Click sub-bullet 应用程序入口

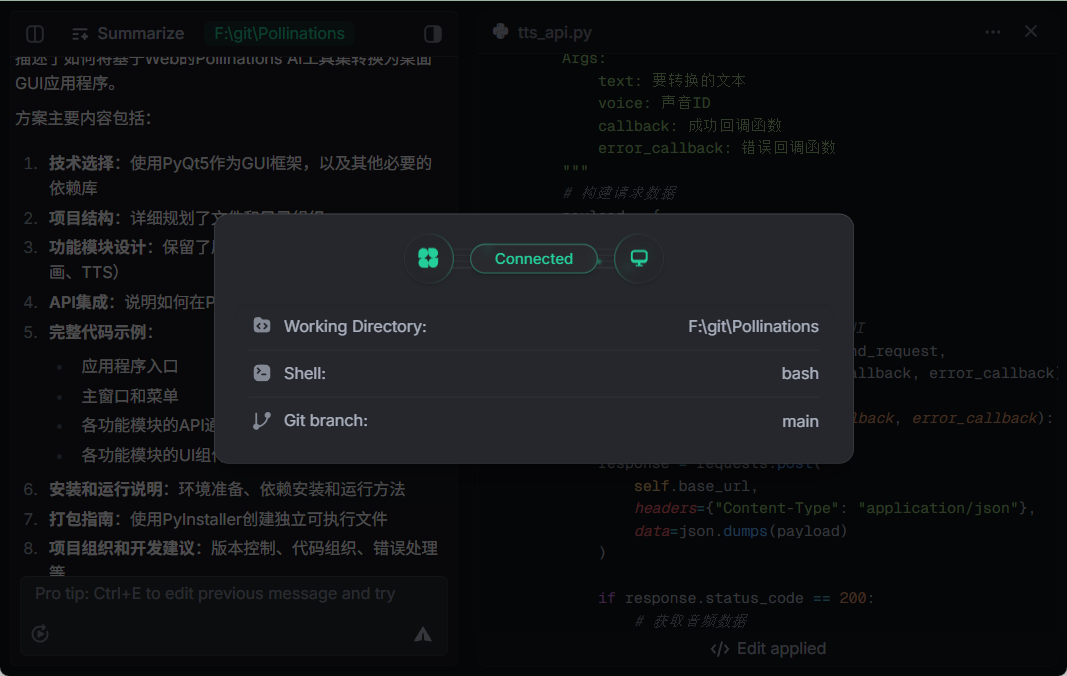pos(130,366)
